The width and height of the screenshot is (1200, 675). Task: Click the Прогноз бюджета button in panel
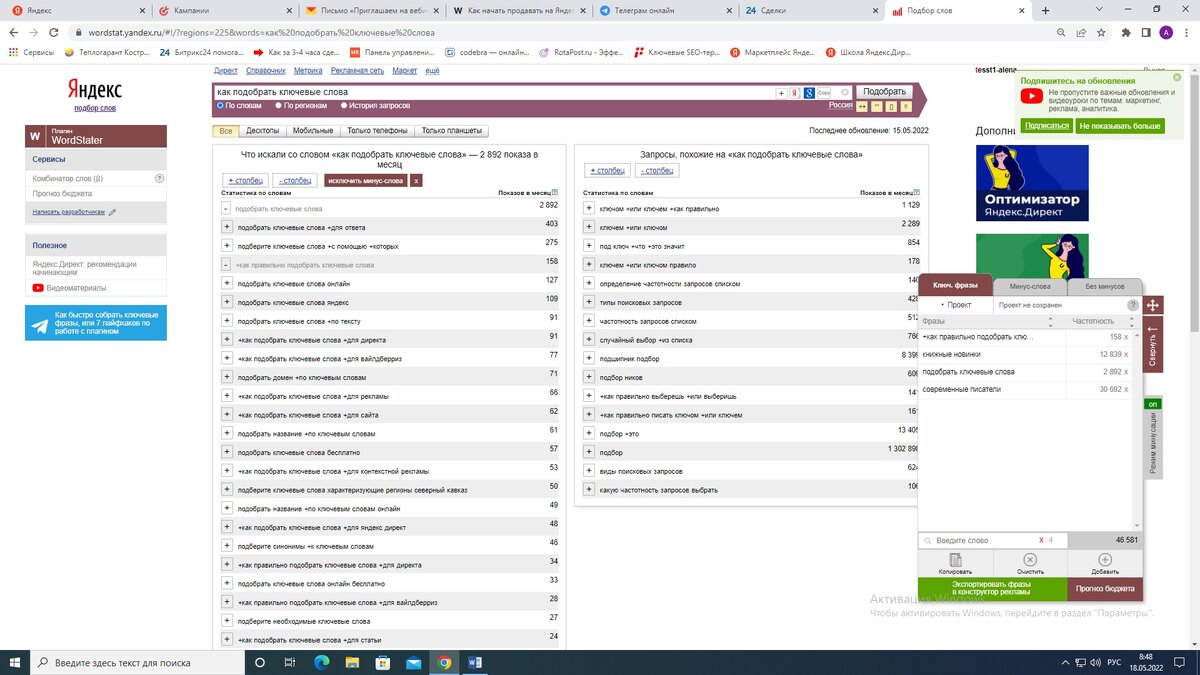pos(1106,589)
